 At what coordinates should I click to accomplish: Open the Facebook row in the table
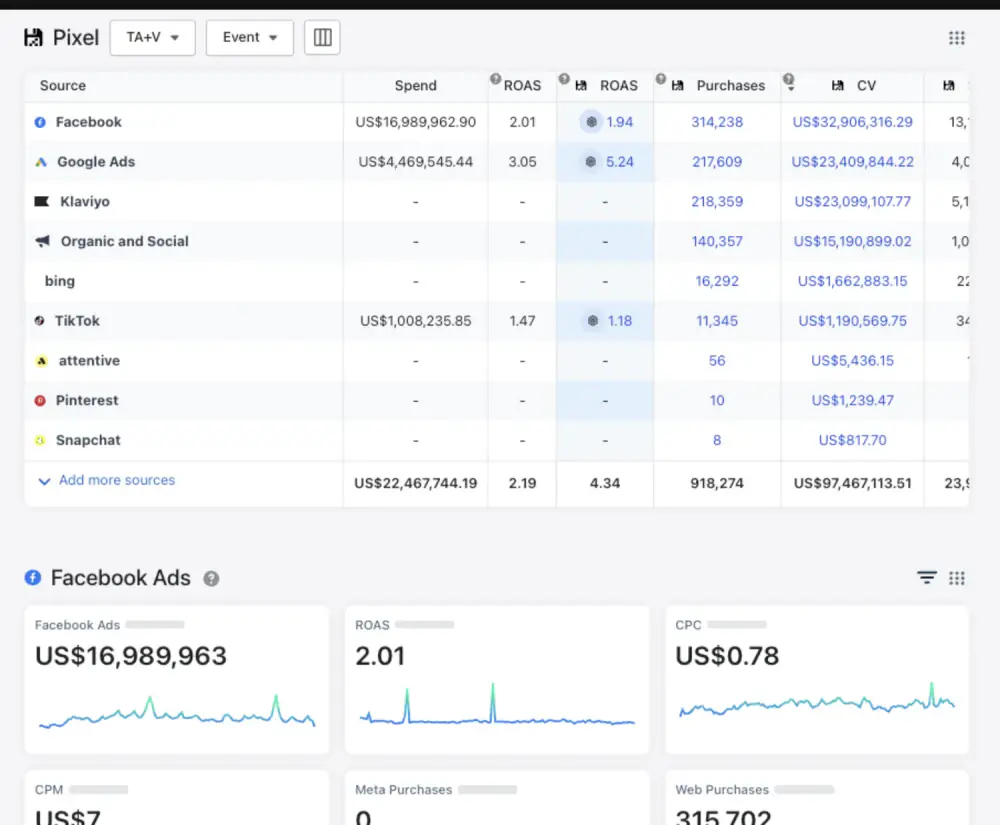click(x=496, y=122)
